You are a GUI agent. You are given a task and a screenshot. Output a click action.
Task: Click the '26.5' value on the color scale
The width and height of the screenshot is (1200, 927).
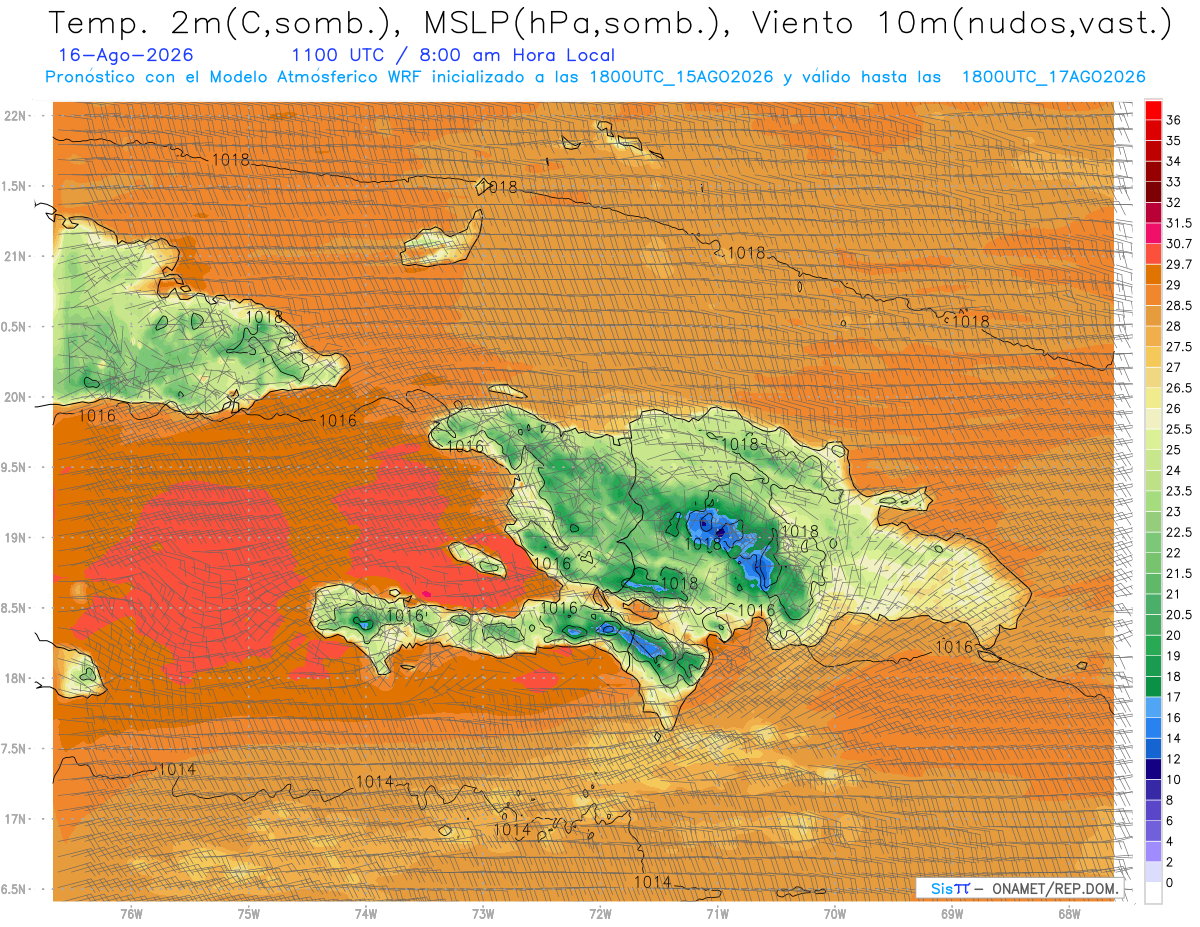(x=1179, y=388)
